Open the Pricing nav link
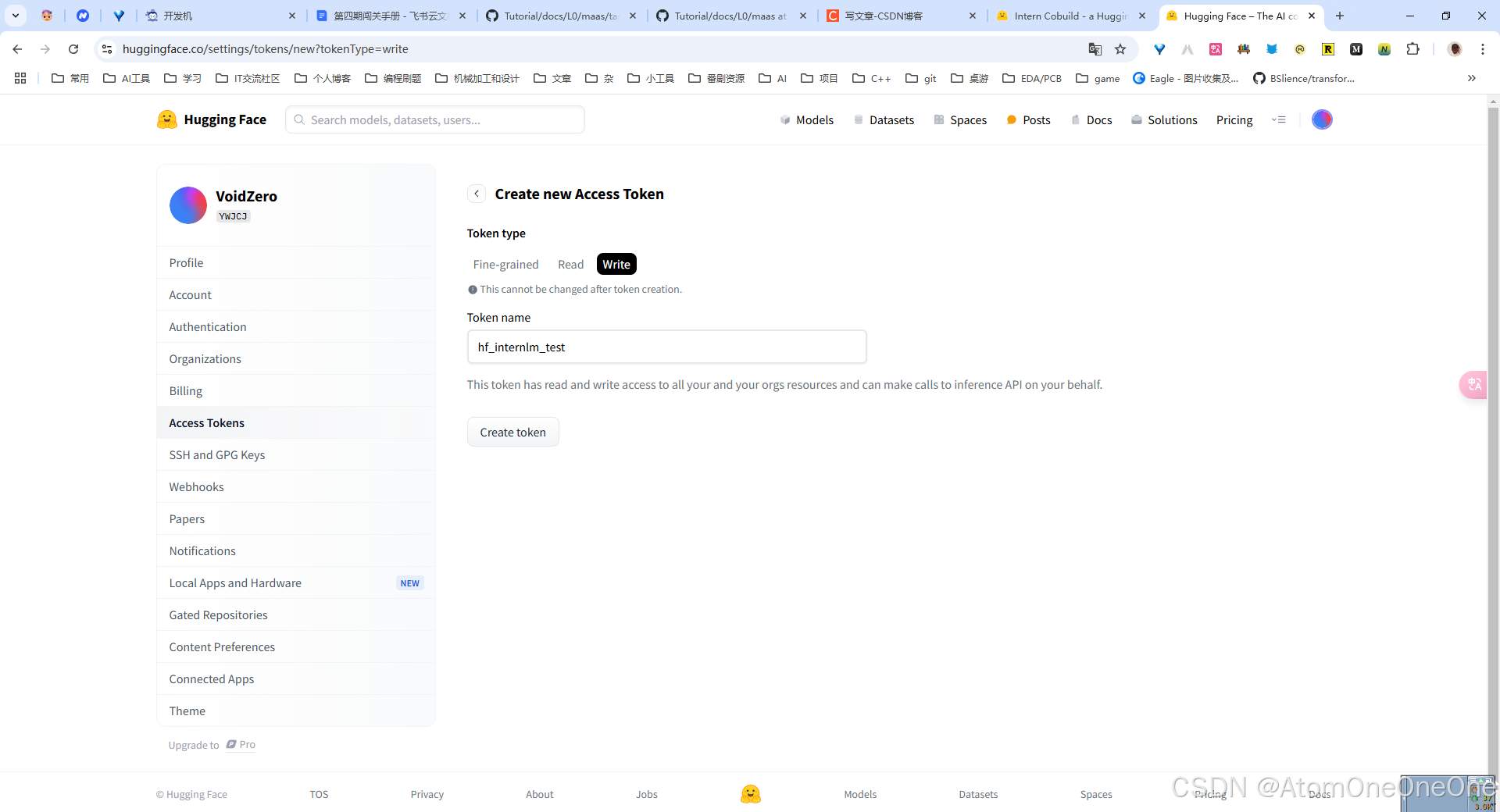The image size is (1500, 812). [1234, 119]
